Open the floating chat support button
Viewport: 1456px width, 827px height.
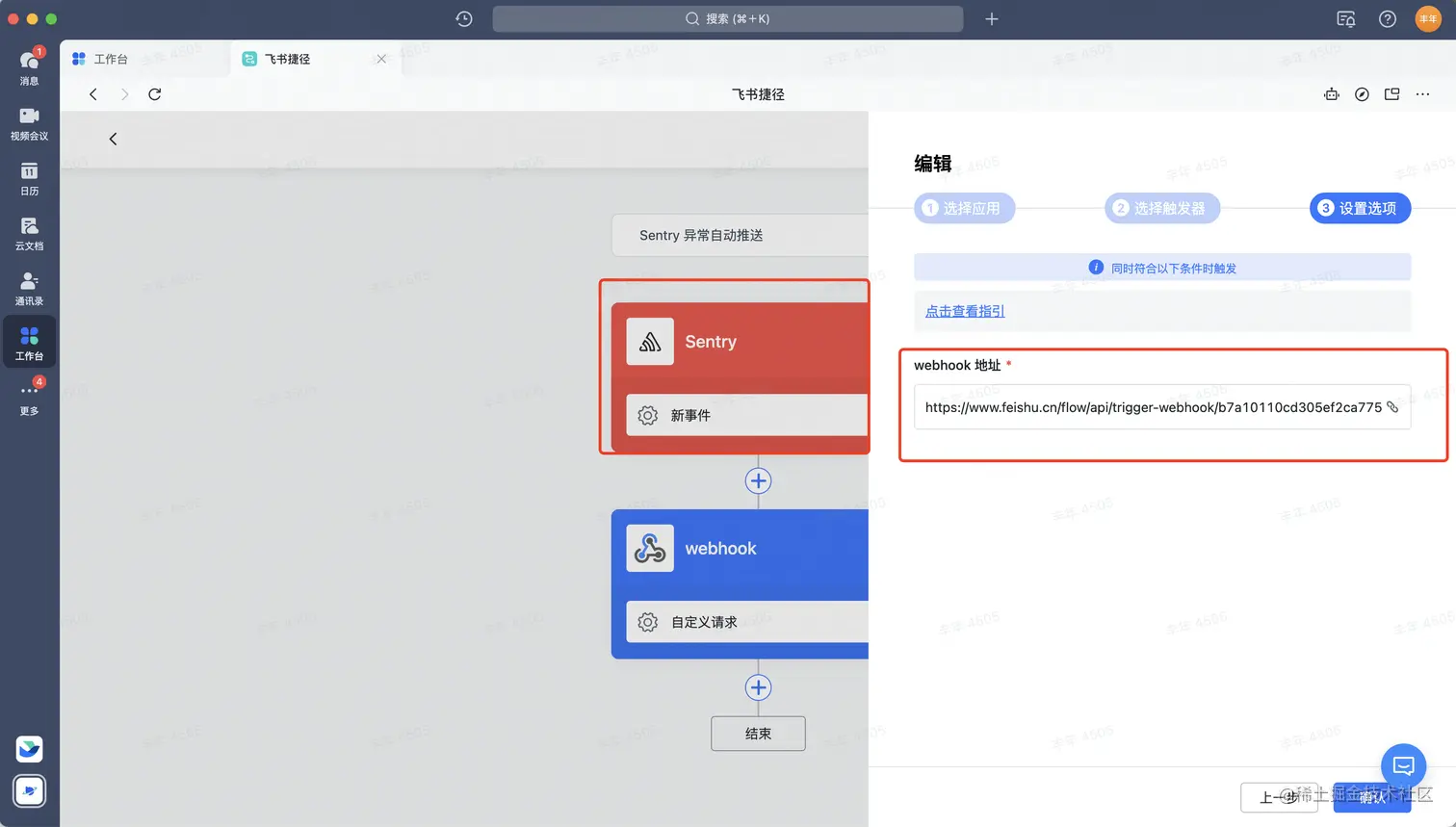(x=1404, y=766)
